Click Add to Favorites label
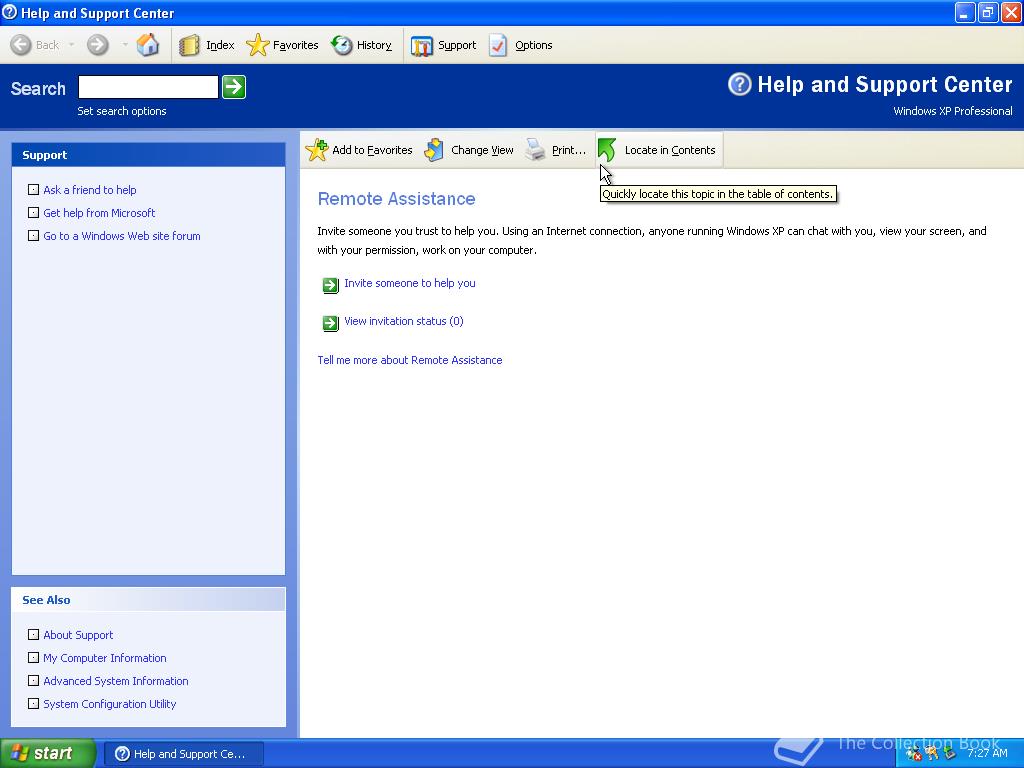This screenshot has height=768, width=1024. click(x=372, y=150)
